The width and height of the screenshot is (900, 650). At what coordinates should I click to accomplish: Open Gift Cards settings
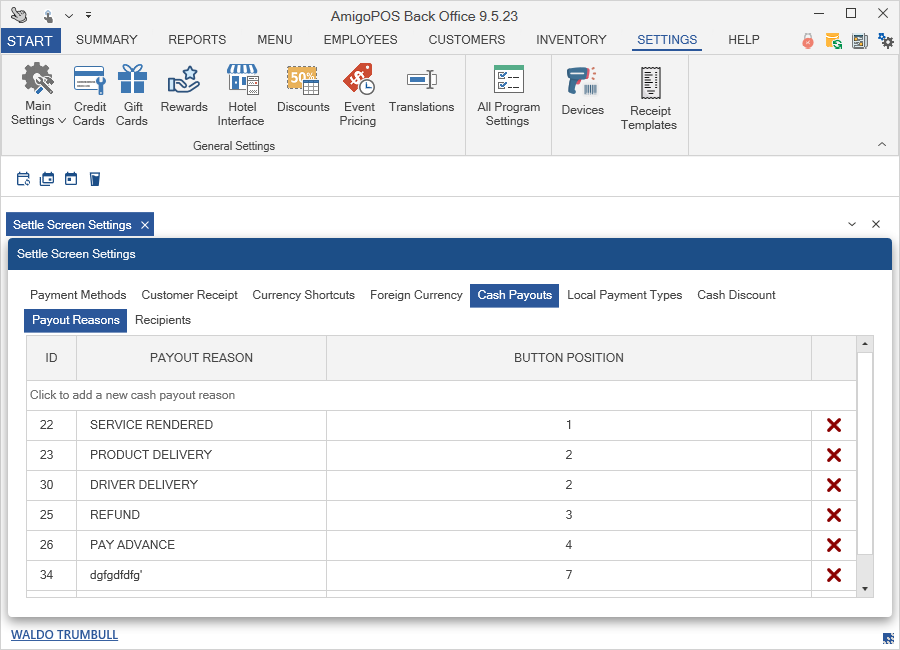[132, 95]
